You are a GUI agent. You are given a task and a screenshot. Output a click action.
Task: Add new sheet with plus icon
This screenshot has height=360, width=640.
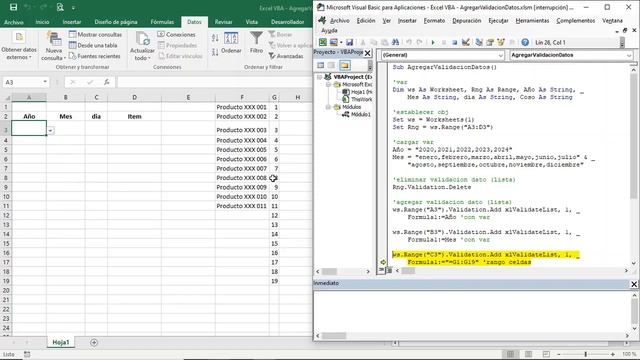(94, 342)
